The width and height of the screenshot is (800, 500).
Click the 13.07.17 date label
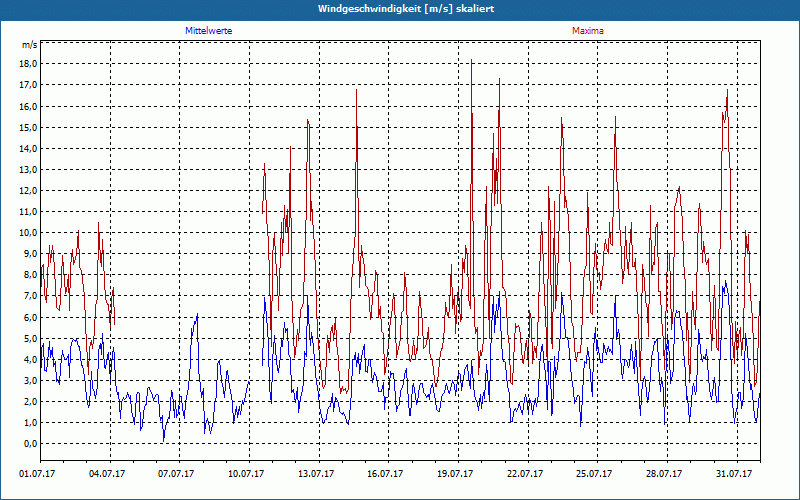pyautogui.click(x=316, y=474)
